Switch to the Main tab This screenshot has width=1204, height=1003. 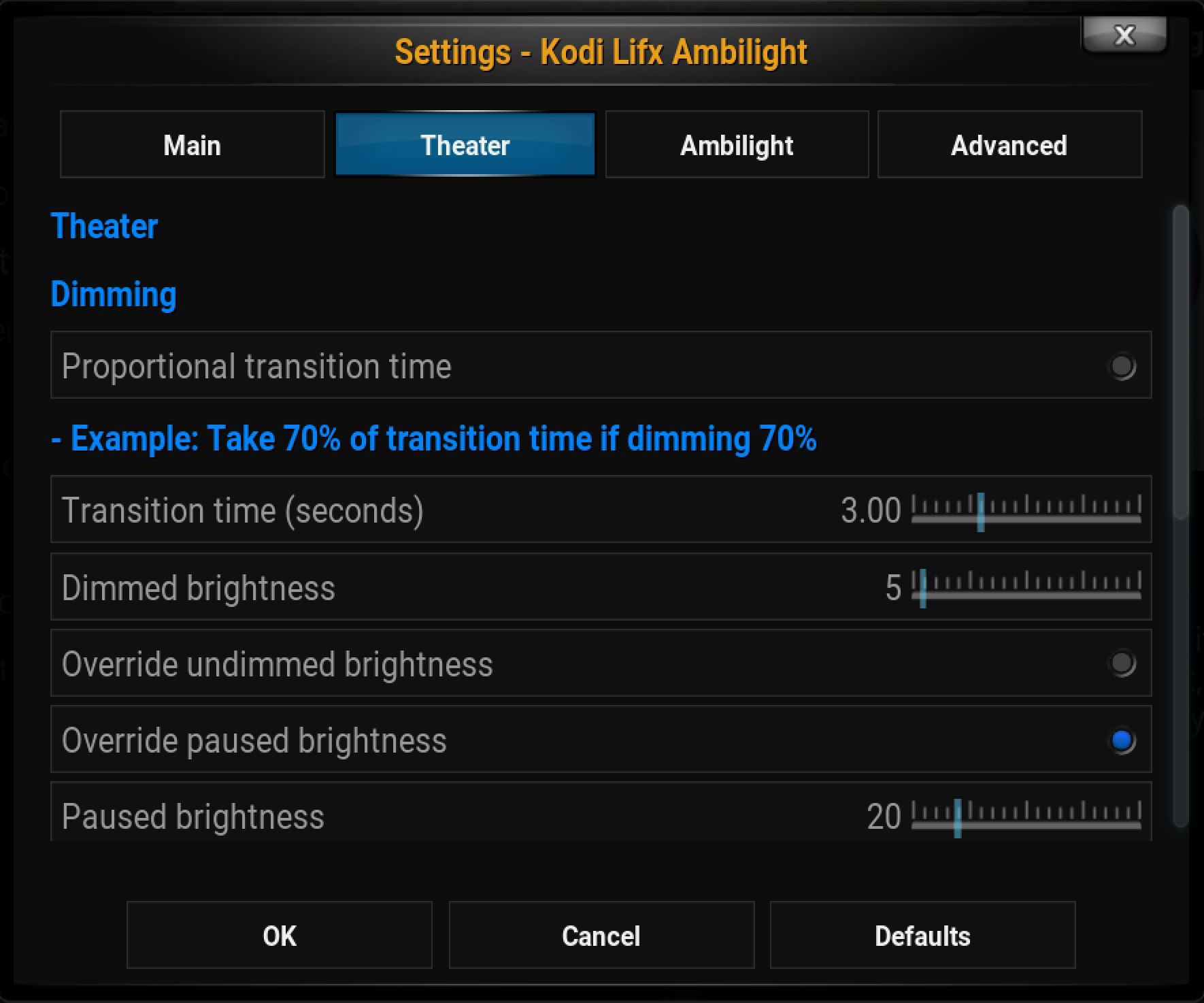click(x=192, y=144)
